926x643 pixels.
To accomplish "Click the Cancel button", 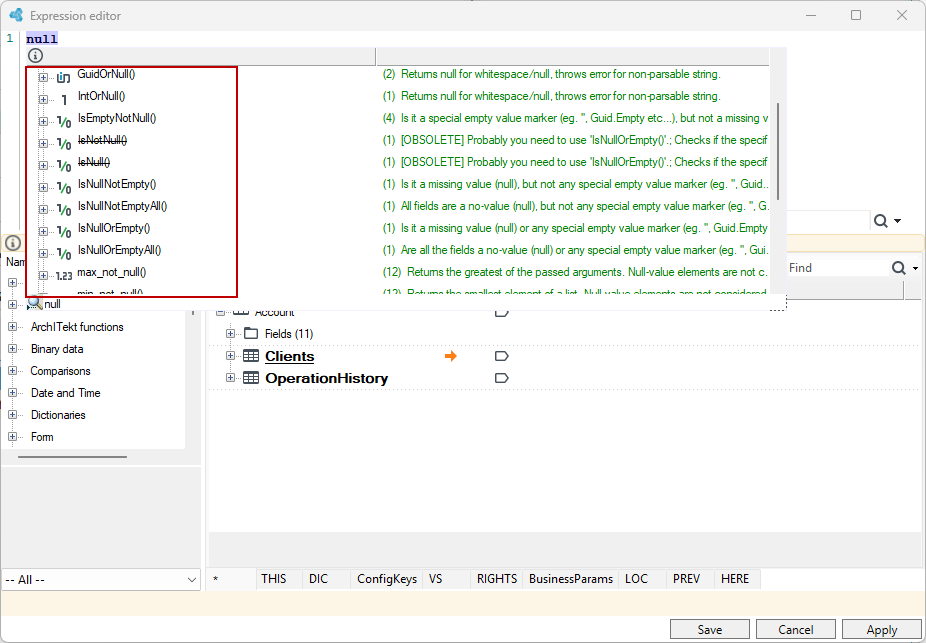I will tap(795, 629).
